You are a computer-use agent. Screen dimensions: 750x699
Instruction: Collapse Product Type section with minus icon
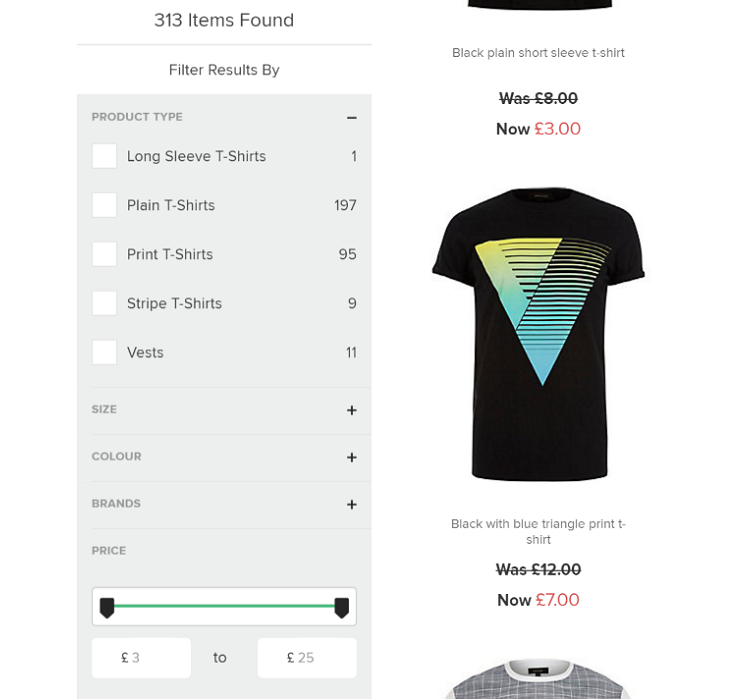click(352, 118)
